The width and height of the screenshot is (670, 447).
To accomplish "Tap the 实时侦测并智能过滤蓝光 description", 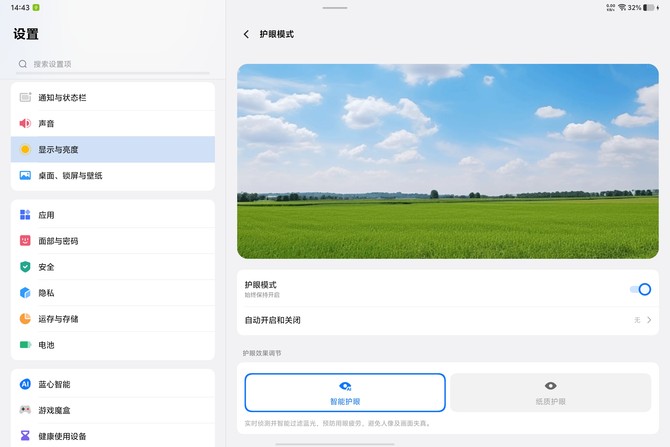I will 338,423.
